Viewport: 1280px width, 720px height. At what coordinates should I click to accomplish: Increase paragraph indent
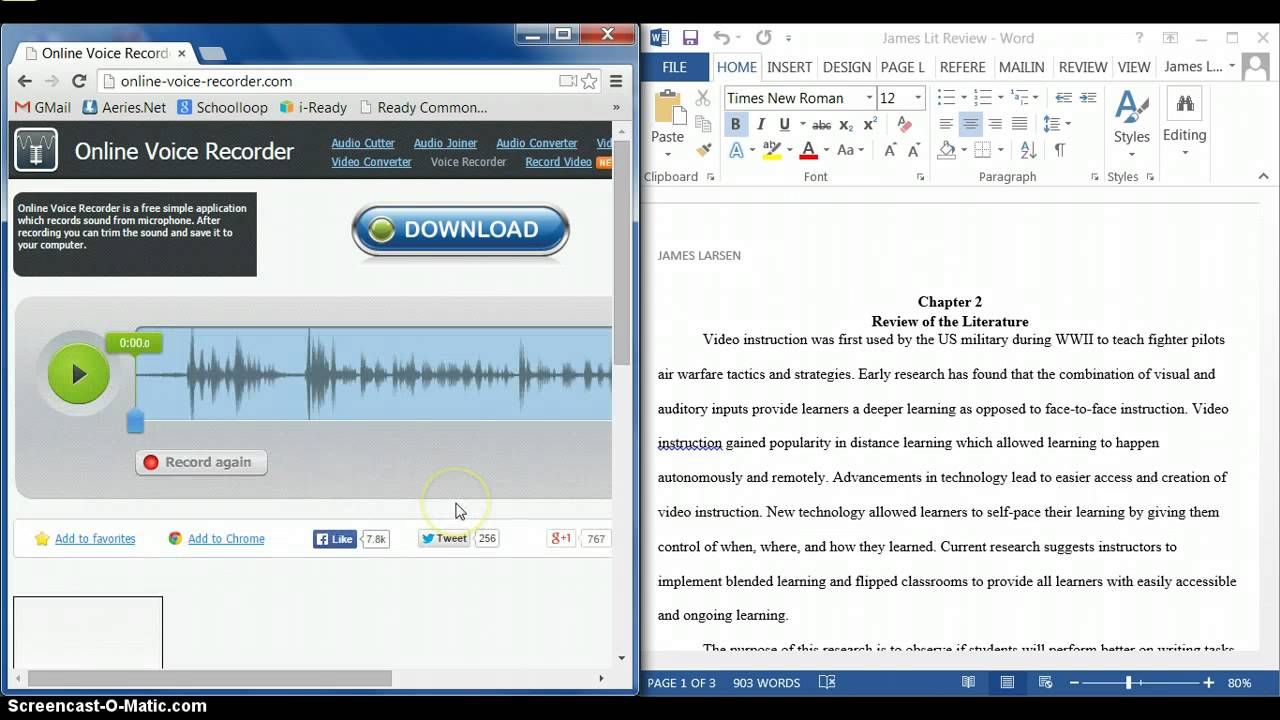[x=1089, y=97]
